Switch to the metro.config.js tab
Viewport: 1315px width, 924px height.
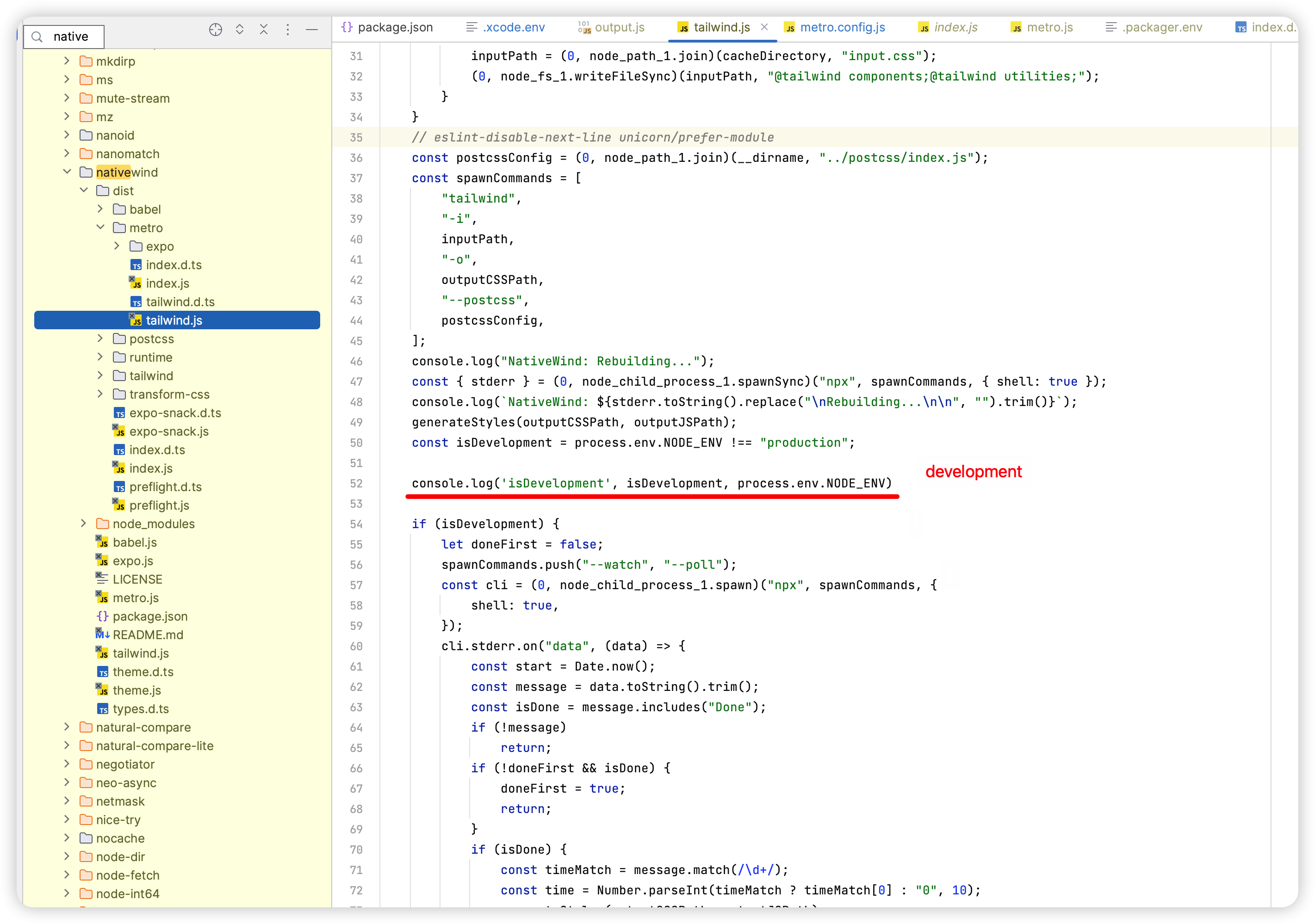[842, 27]
